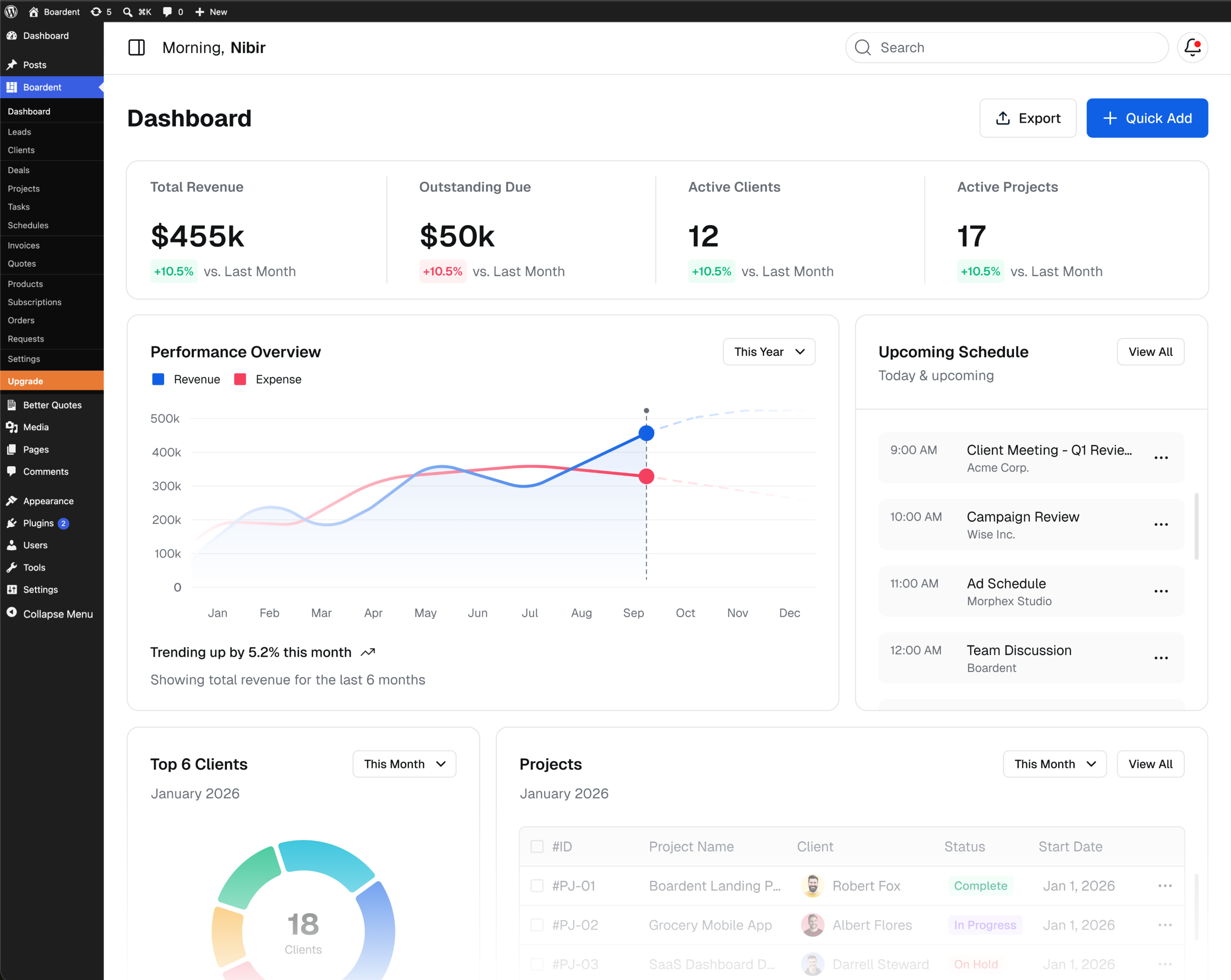
Task: Click the Media icon
Action: [x=11, y=427]
